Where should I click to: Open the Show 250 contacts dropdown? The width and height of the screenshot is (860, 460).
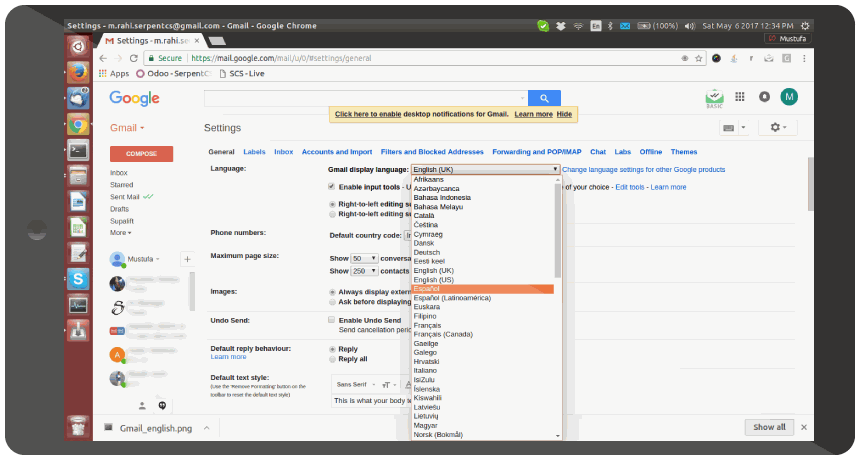pos(364,271)
